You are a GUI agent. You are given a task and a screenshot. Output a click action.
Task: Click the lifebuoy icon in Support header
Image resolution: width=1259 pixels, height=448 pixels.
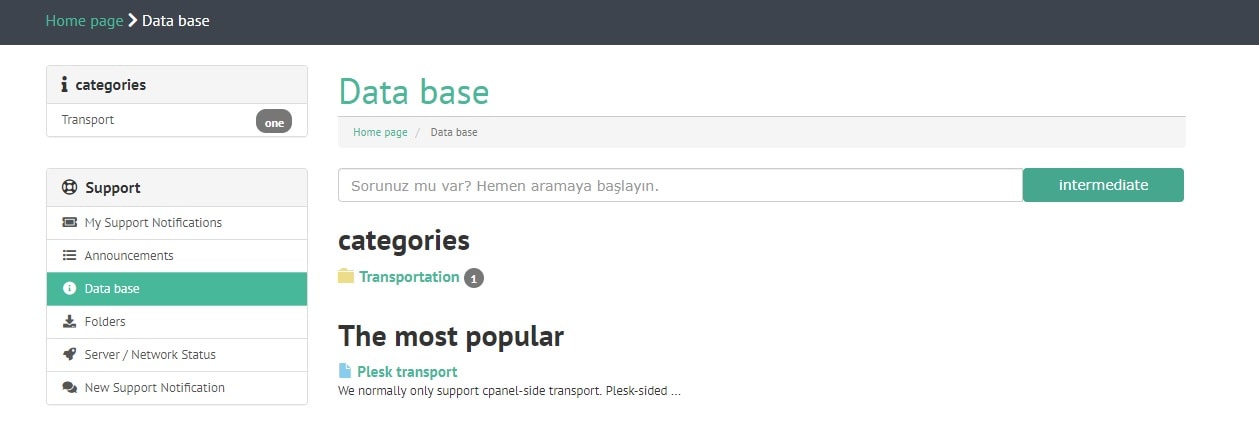(69, 187)
